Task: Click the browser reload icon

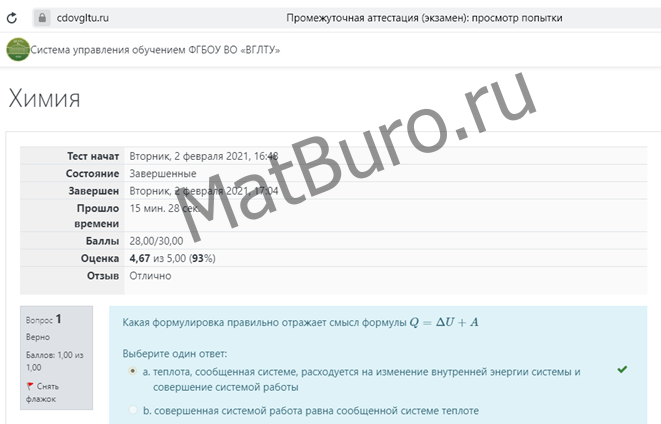Action: [14, 17]
